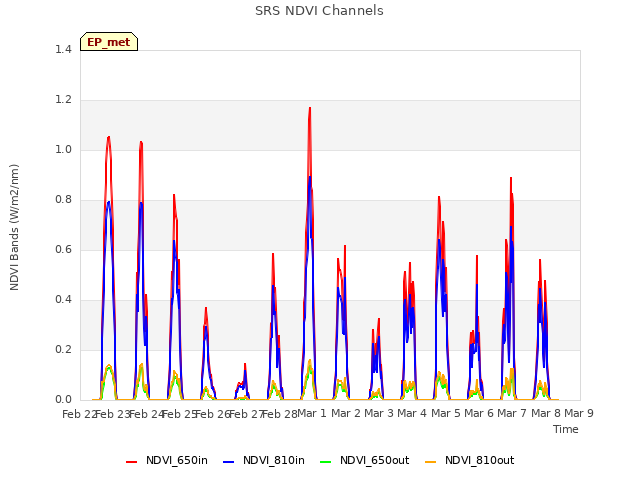Click the Feb 22 x-axis tick label
Image resolution: width=640 pixels, height=480 pixels.
(80, 414)
